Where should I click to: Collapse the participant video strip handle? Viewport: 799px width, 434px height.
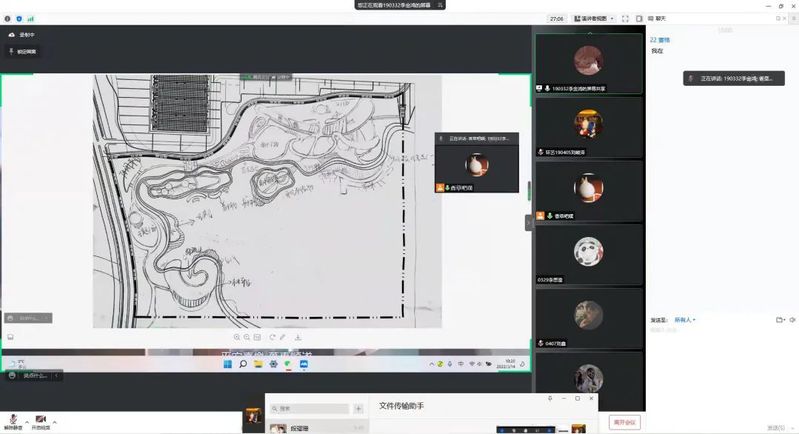coord(529,223)
